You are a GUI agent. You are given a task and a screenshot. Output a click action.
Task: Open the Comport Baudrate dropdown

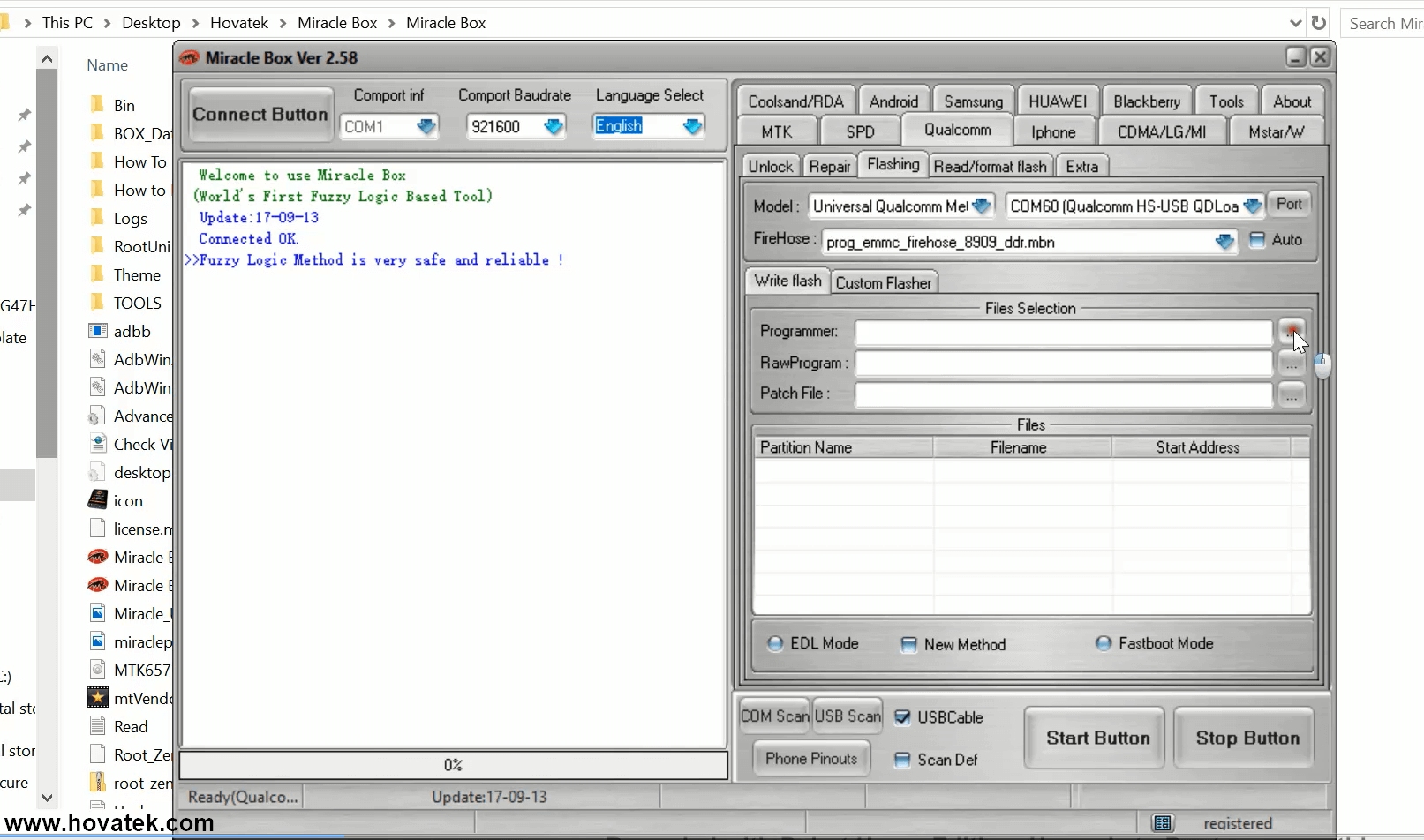(x=554, y=127)
